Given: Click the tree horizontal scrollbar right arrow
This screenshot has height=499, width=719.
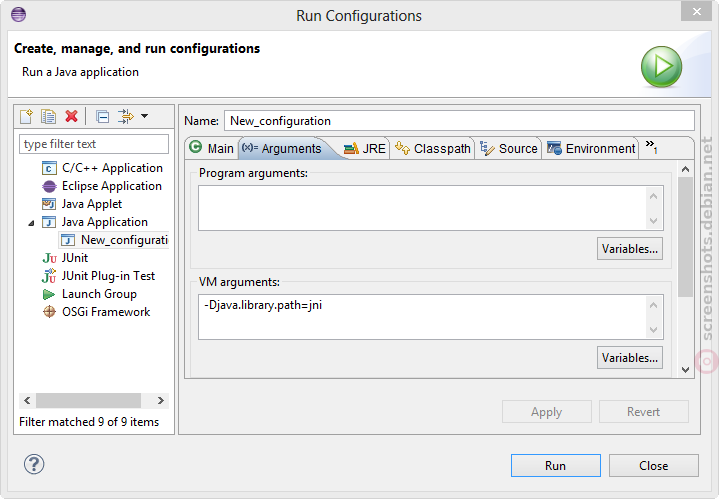Looking at the screenshot, I should tap(160, 400).
